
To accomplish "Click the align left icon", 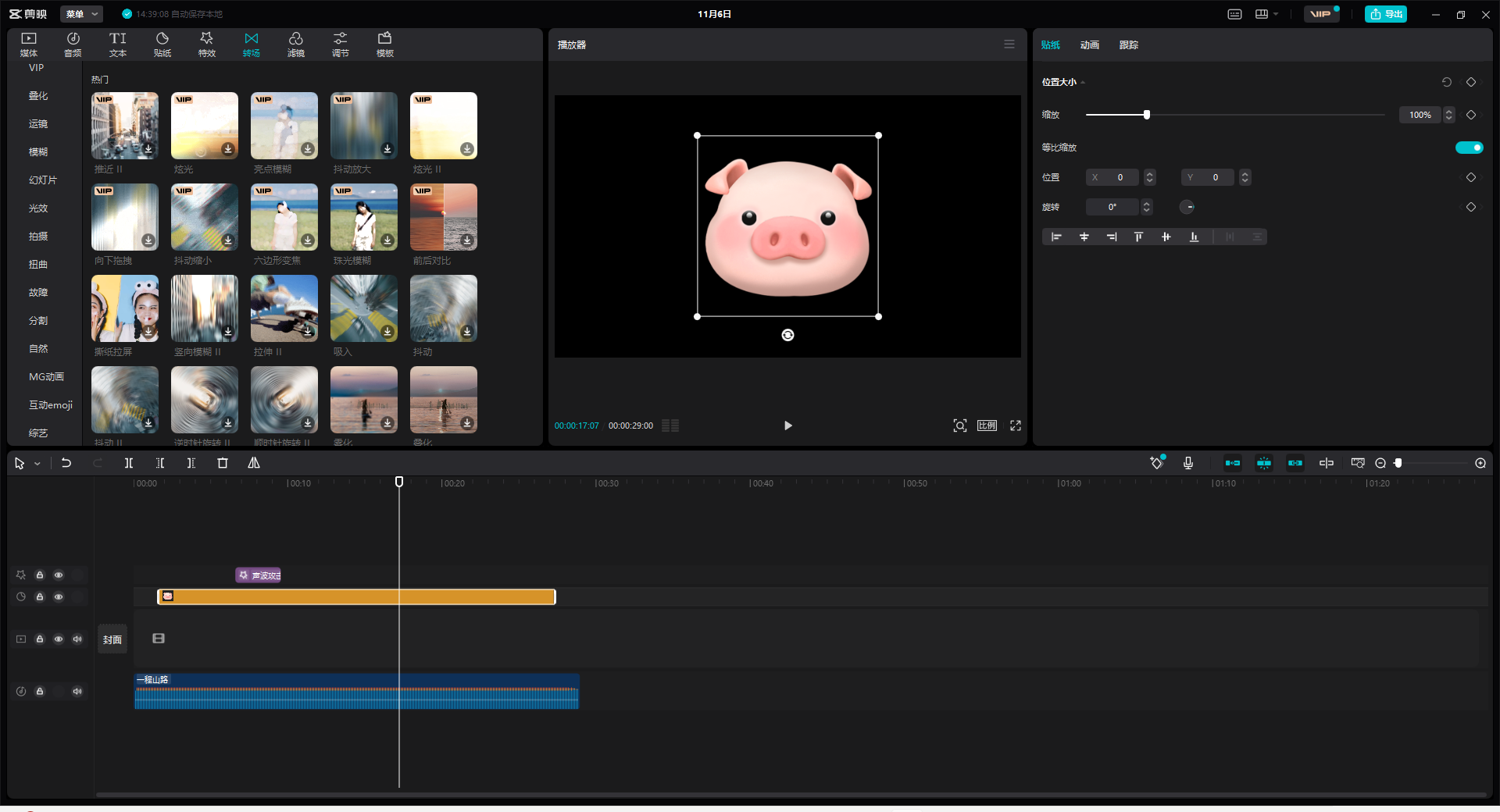I will tap(1056, 237).
